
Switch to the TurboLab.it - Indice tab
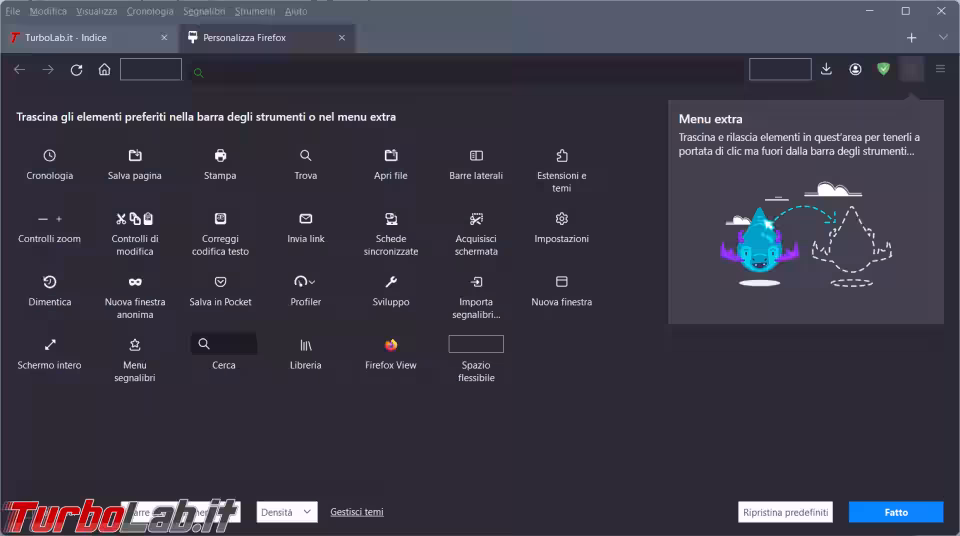pyautogui.click(x=89, y=37)
